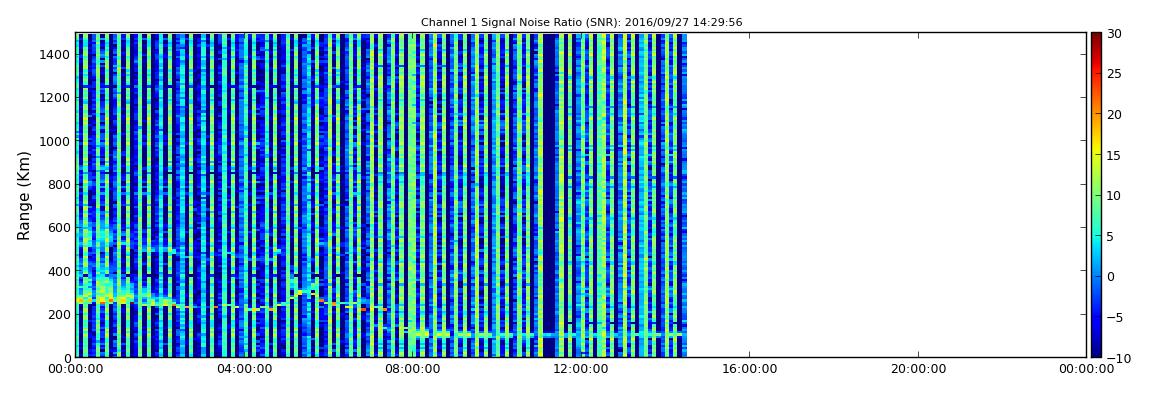
Task: Click the 04:00:00 time axis label
Action: tap(243, 370)
